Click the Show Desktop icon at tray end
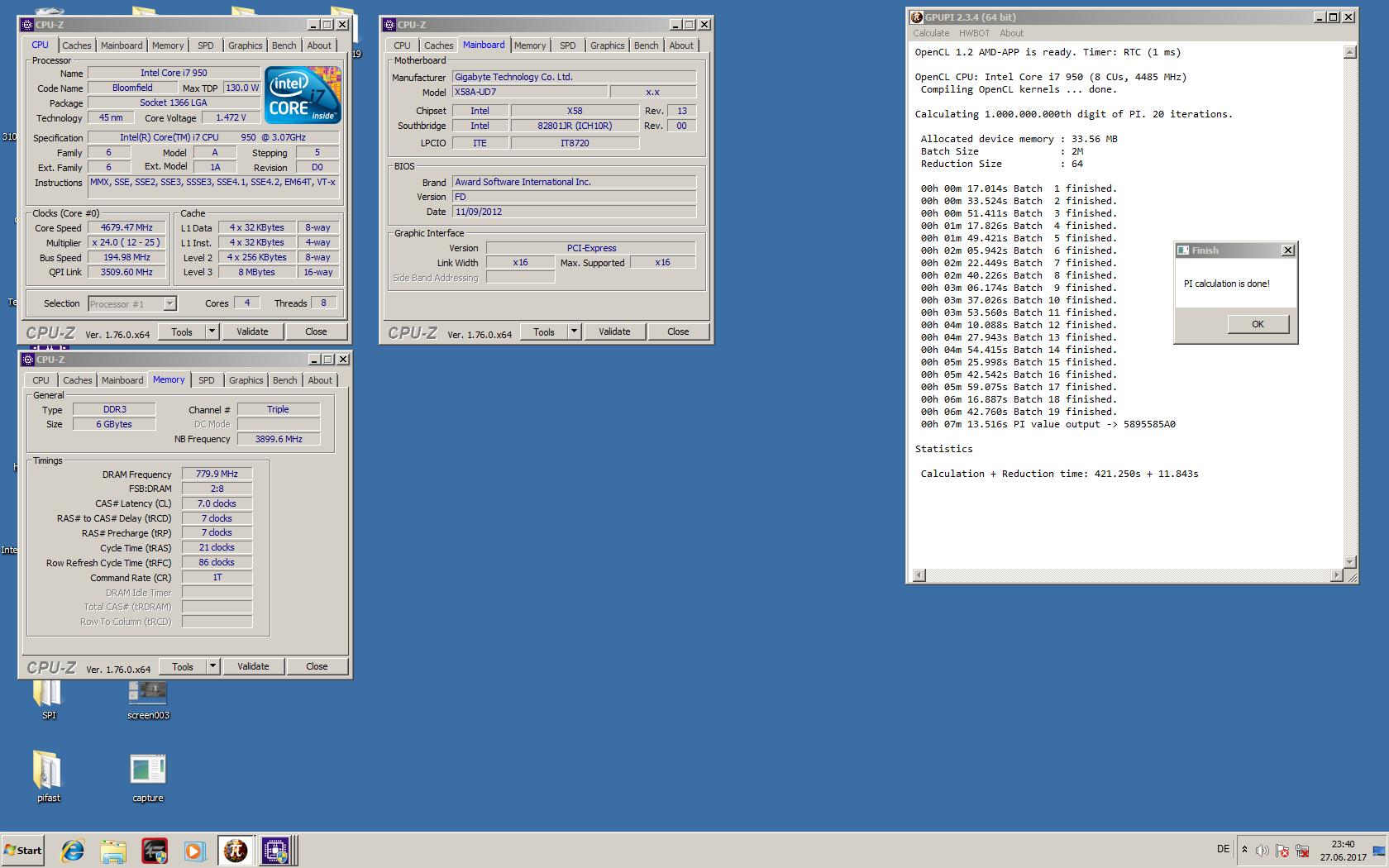The width and height of the screenshot is (1389, 868). click(x=1379, y=851)
